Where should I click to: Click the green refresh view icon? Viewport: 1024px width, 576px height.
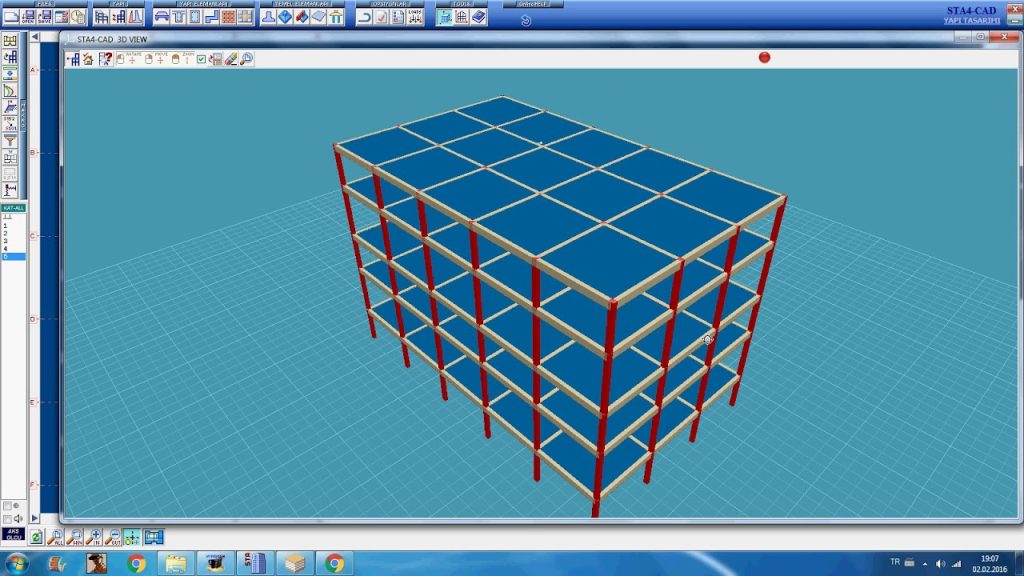[36, 537]
